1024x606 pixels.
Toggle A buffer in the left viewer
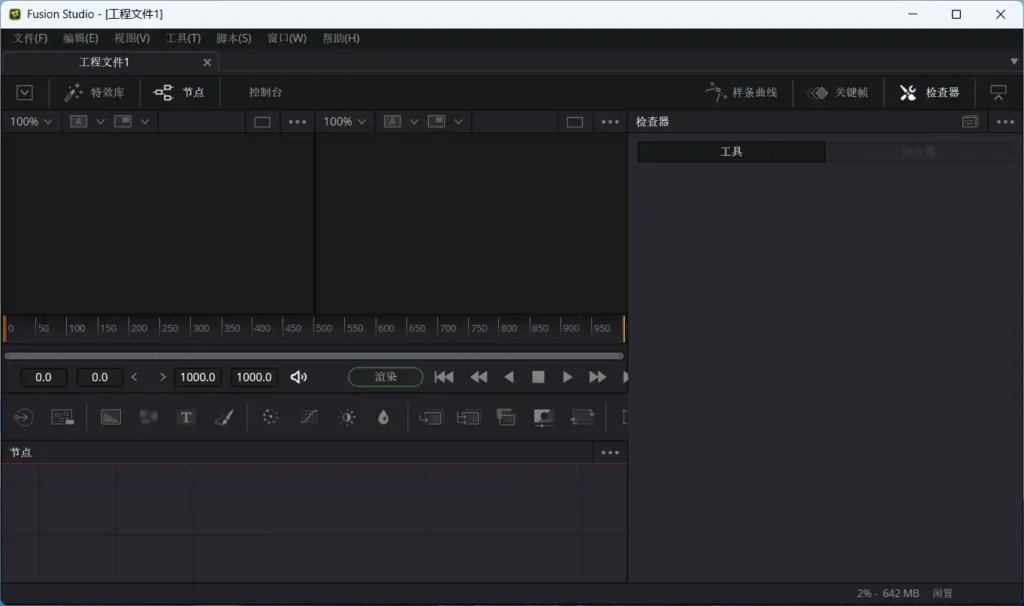[78, 121]
